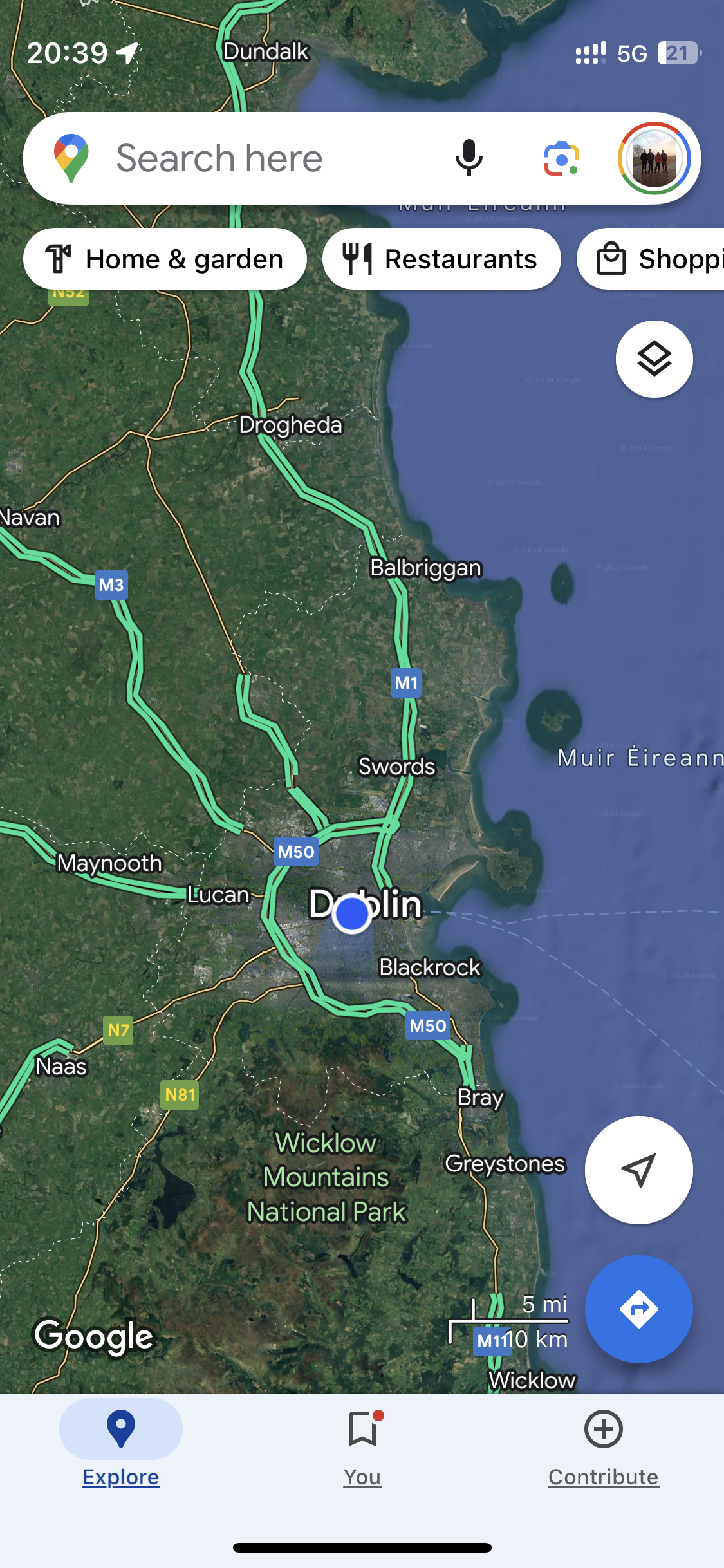The width and height of the screenshot is (724, 1568).
Task: Select the Restaurants category chip
Action: [441, 259]
